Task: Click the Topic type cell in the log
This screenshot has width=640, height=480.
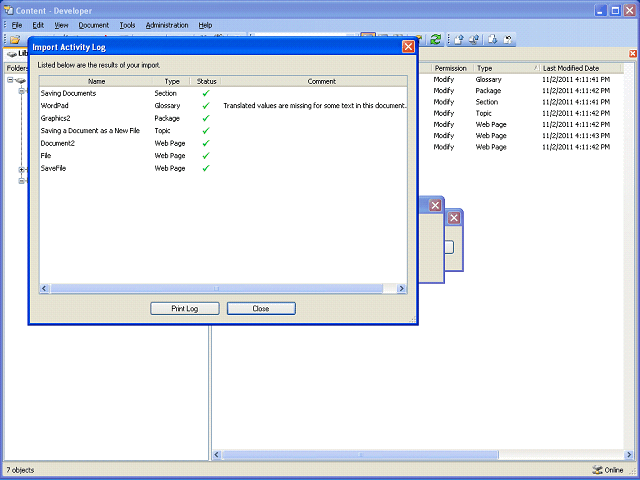Action: (162, 131)
